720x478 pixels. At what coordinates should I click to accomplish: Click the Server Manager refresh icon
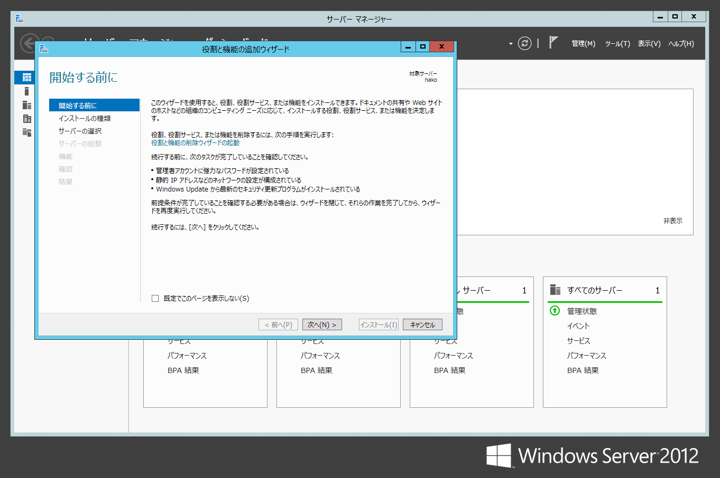point(524,43)
